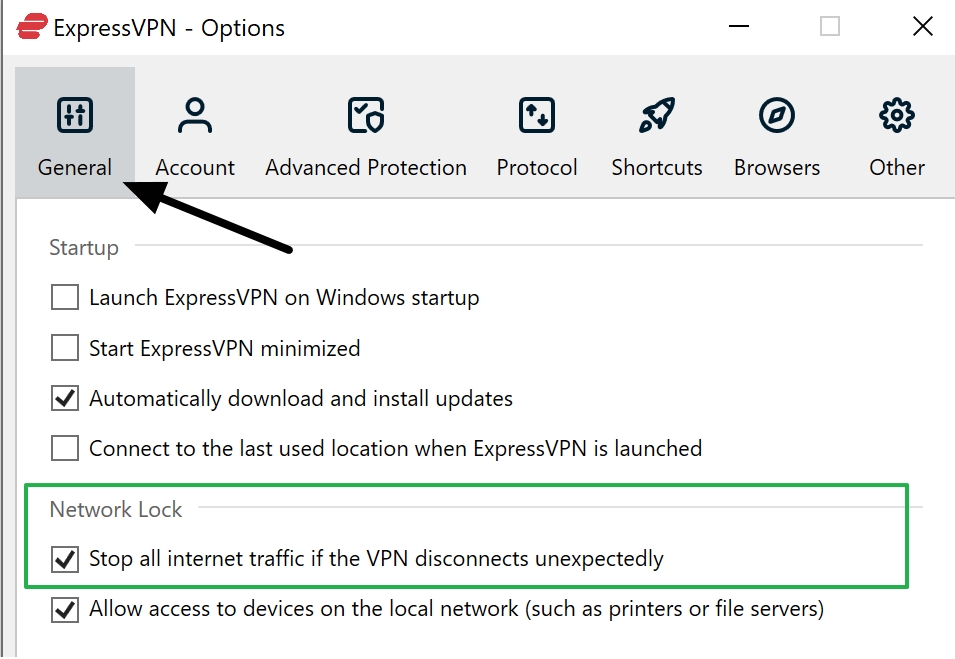
Task: Click the Startup section label
Action: [x=83, y=247]
